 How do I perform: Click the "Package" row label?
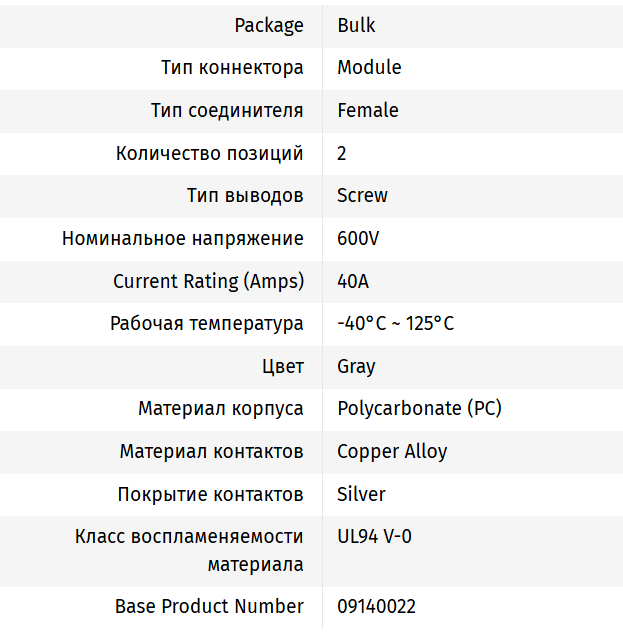(x=269, y=25)
